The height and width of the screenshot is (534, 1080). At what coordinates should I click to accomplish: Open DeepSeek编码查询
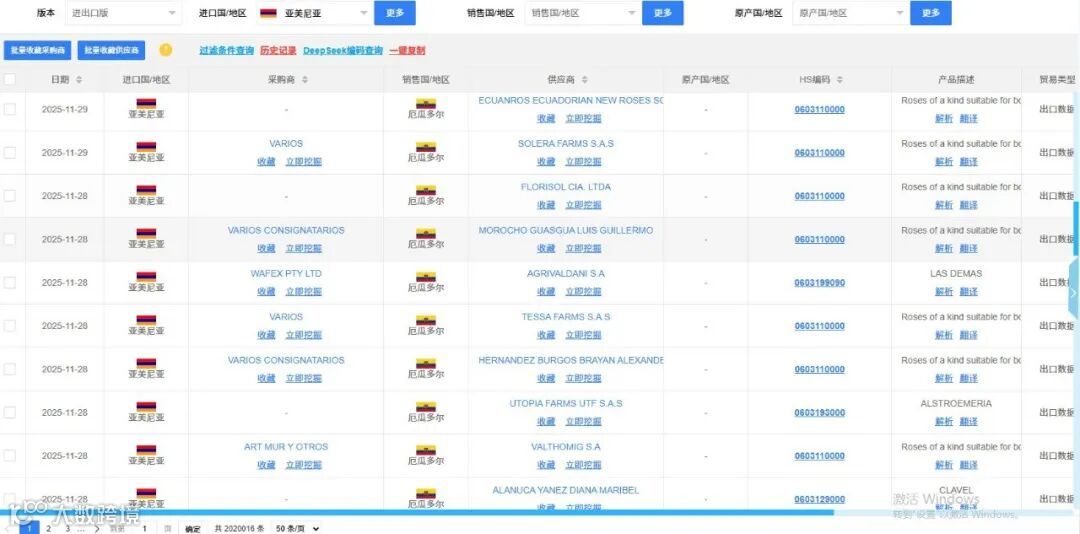click(343, 50)
